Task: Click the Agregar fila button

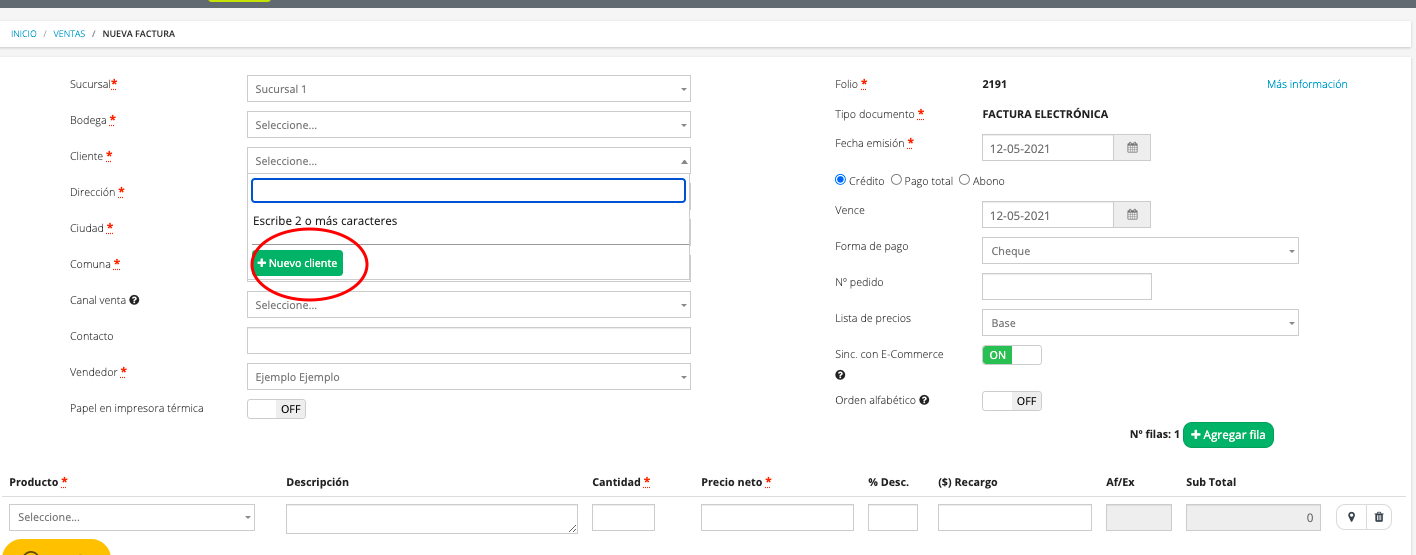Action: point(1228,435)
